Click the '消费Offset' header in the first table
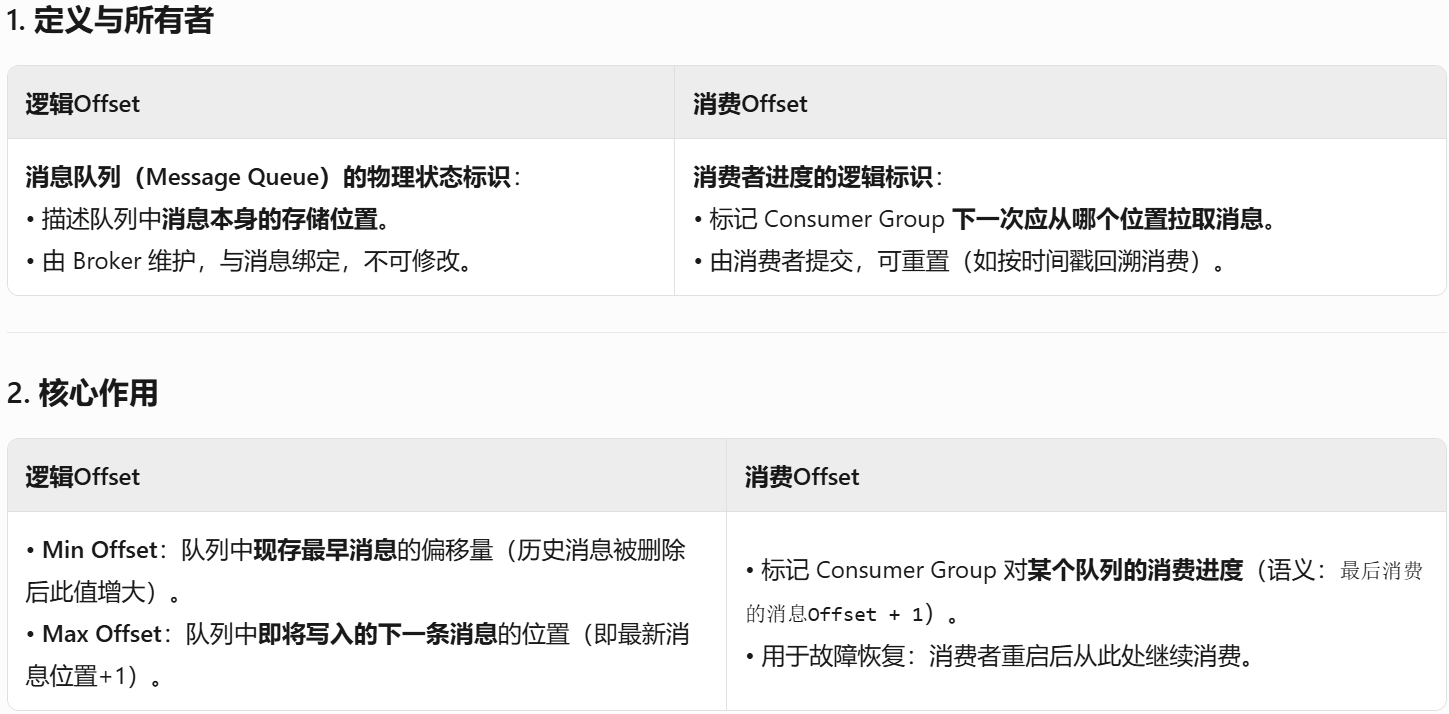Image resolution: width=1449 pixels, height=714 pixels. coord(750,103)
